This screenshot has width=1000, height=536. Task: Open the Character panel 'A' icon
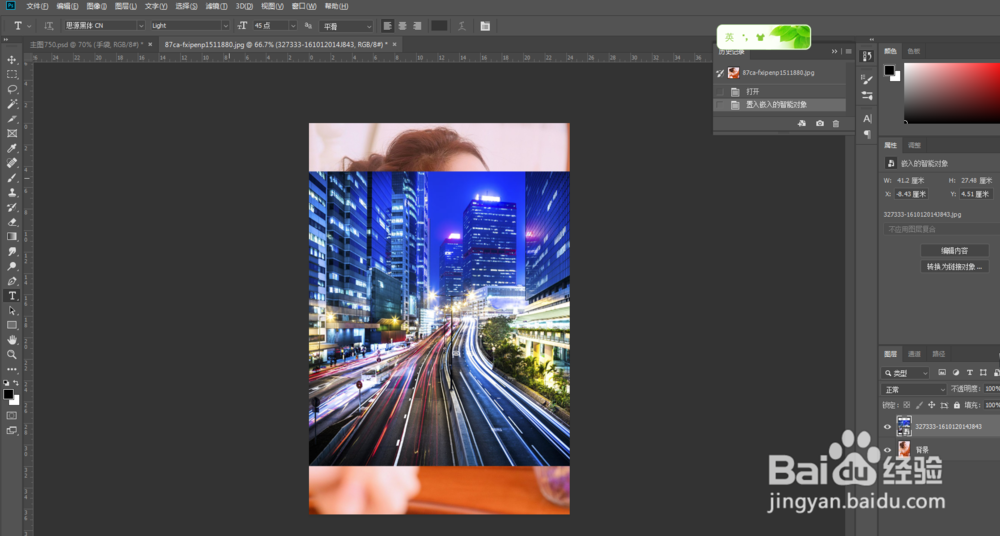click(867, 119)
